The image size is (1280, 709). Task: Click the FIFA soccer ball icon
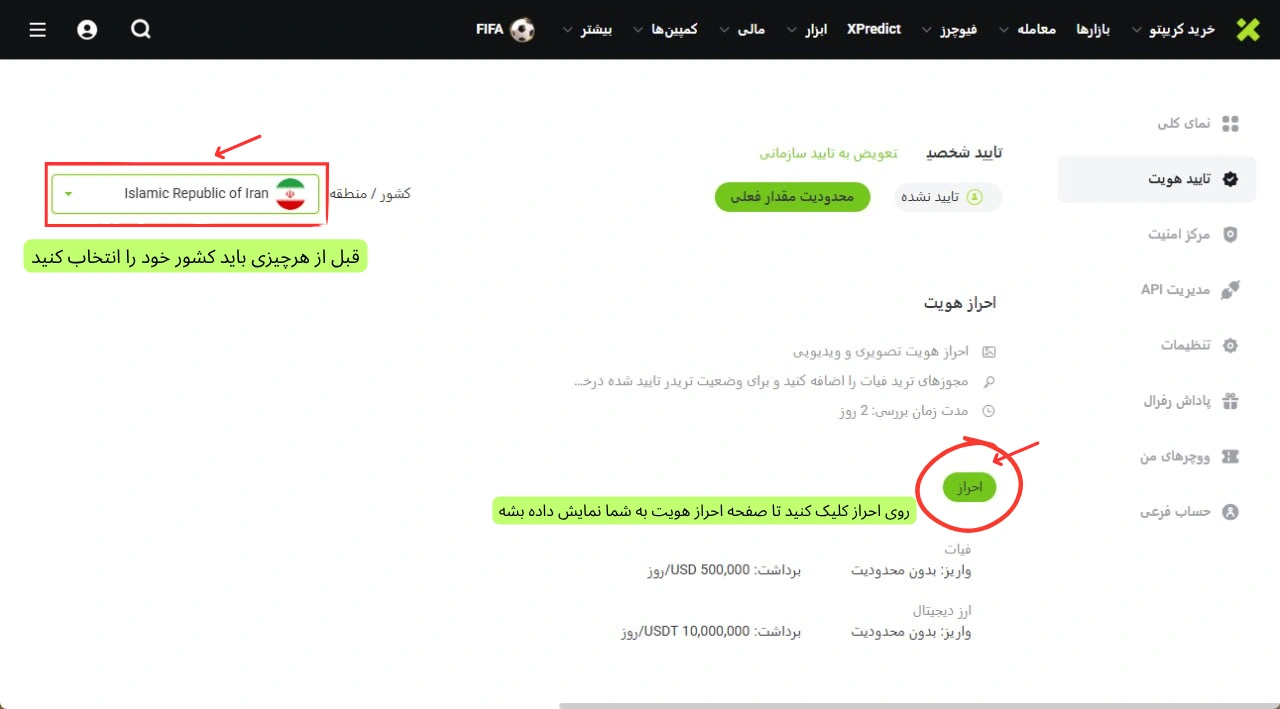pyautogui.click(x=522, y=30)
